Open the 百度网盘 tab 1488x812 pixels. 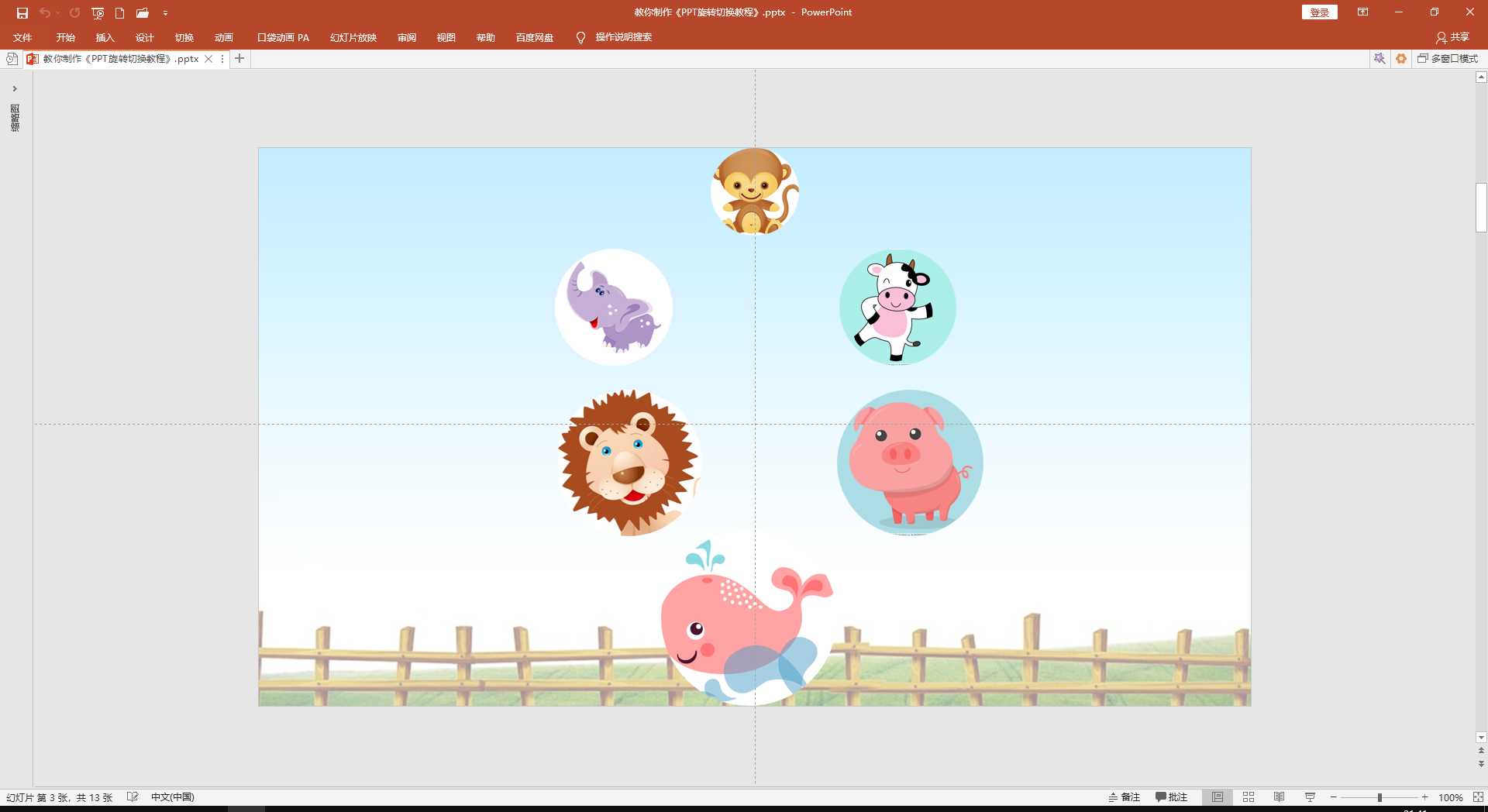coord(534,37)
